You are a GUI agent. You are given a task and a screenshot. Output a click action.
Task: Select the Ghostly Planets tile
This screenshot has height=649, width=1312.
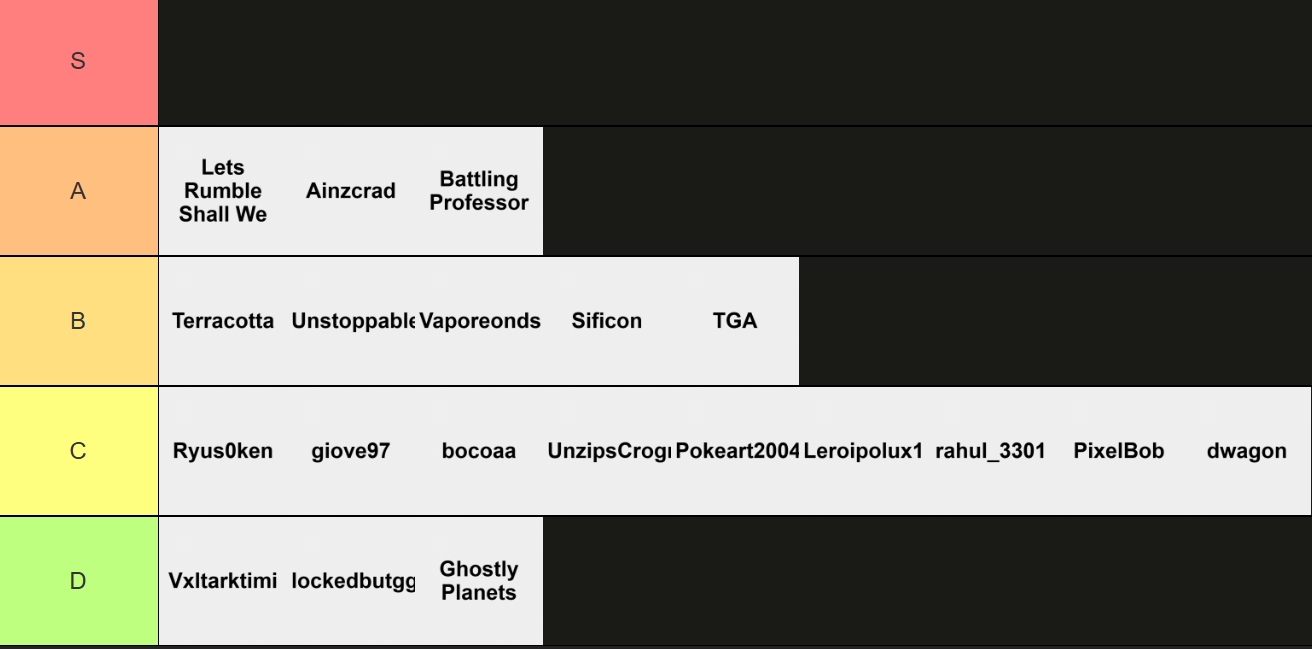[479, 581]
